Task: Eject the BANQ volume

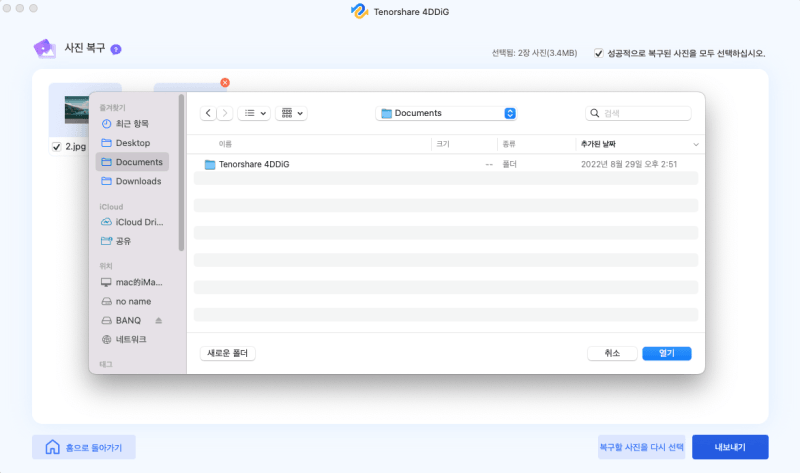Action: pyautogui.click(x=159, y=320)
